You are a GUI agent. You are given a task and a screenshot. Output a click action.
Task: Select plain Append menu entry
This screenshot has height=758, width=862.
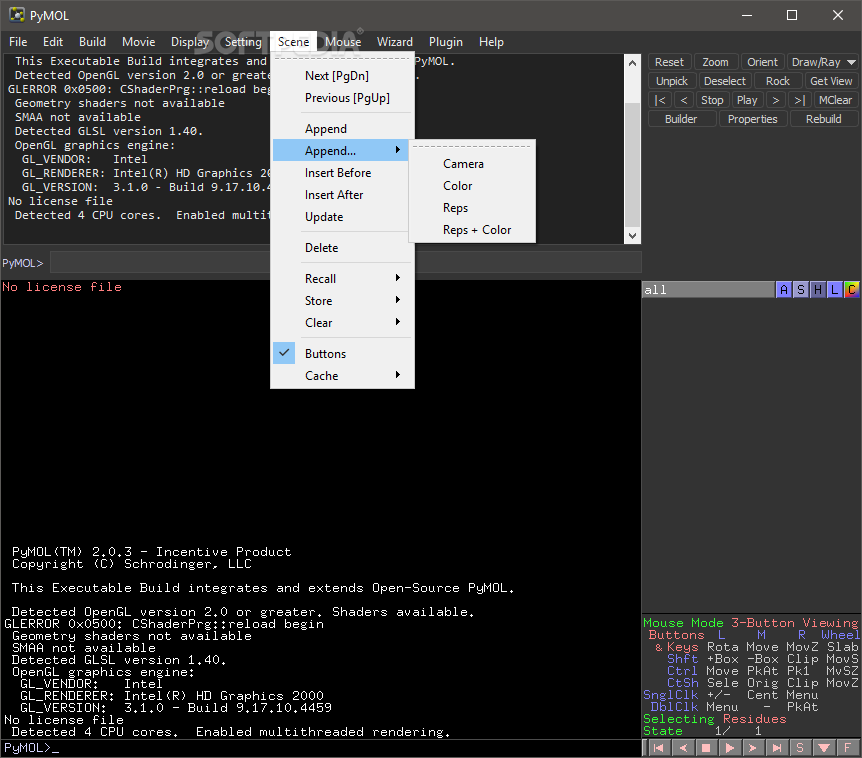pos(342,129)
